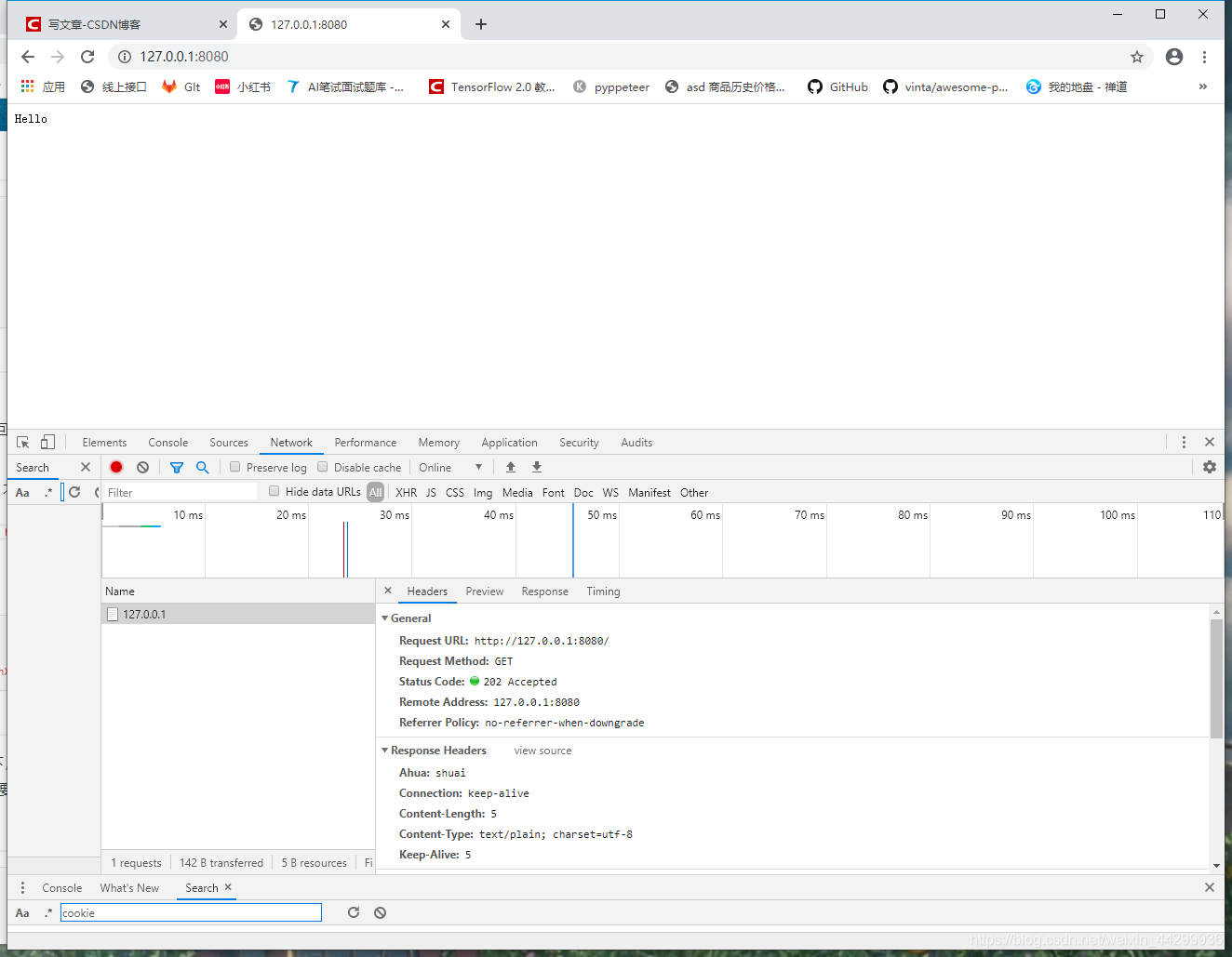
Task: Enable the Preserve log checkbox
Action: tap(235, 467)
